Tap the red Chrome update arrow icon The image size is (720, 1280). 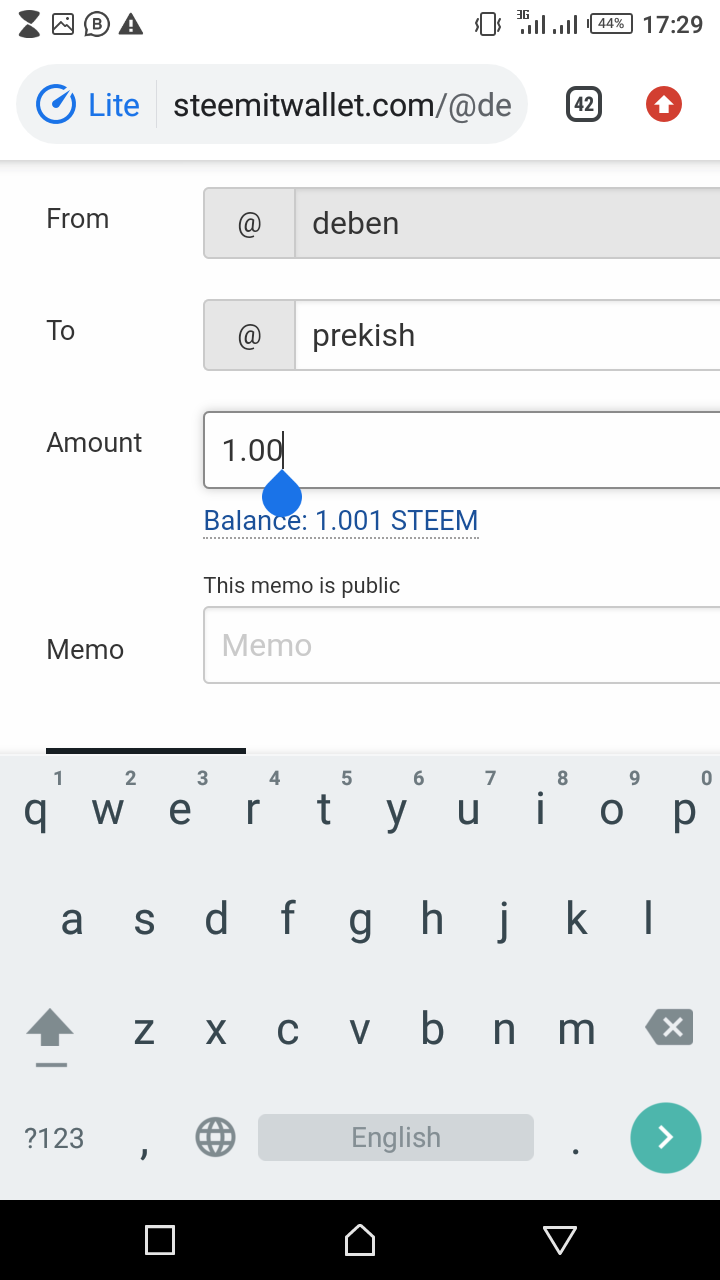coord(664,104)
